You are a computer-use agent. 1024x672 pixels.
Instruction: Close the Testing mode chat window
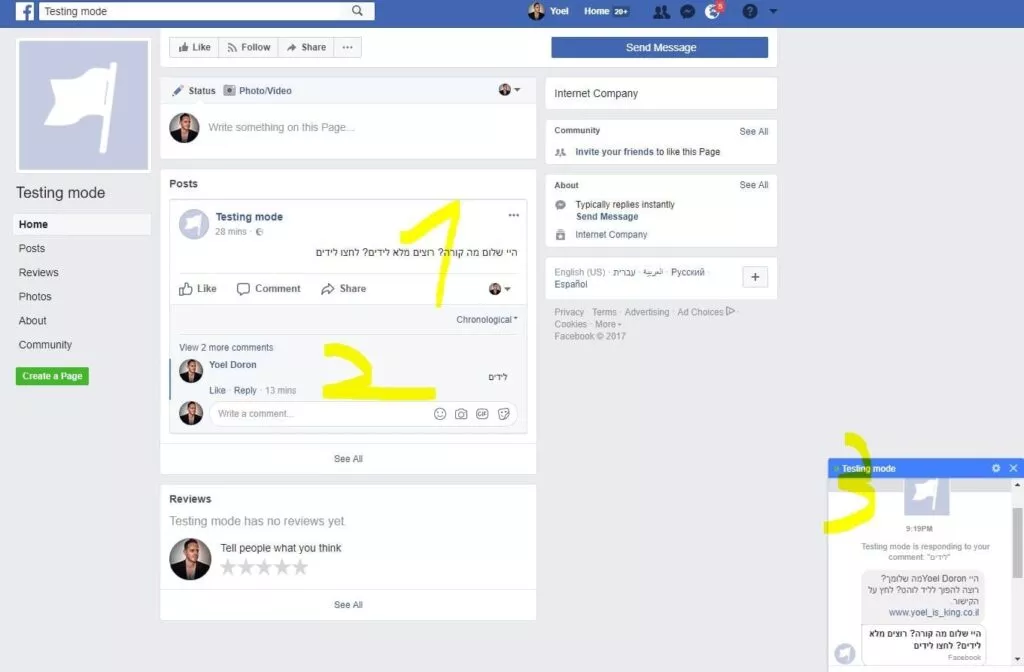point(1014,468)
